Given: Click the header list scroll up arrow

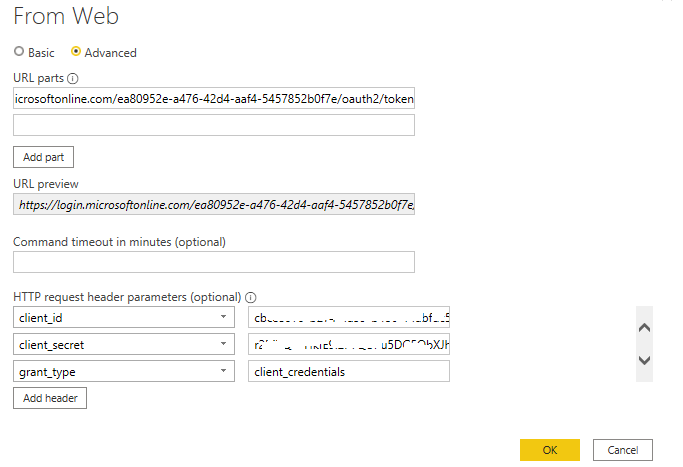Looking at the screenshot, I should 644,328.
